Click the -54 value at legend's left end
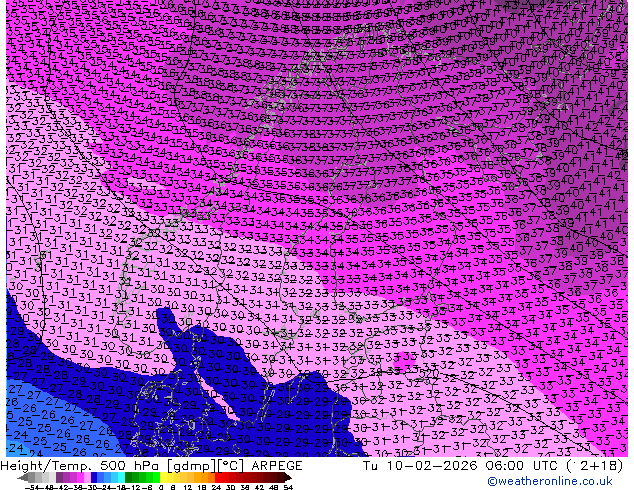The width and height of the screenshot is (634, 490). click(x=32, y=487)
